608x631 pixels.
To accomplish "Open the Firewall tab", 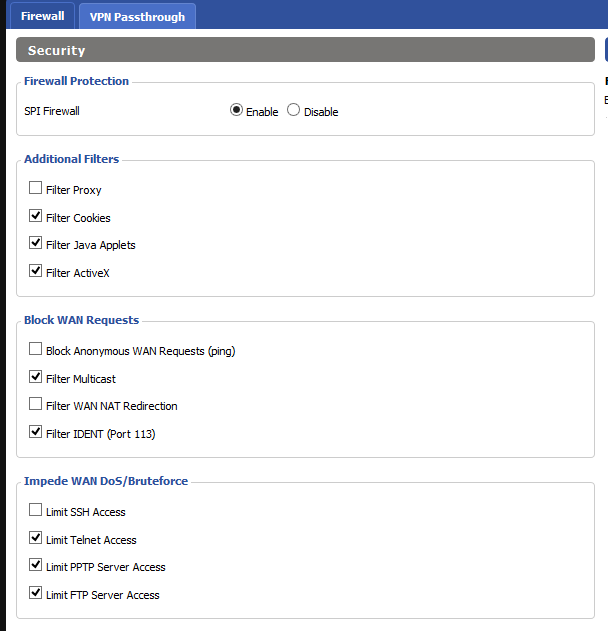I will pyautogui.click(x=42, y=16).
